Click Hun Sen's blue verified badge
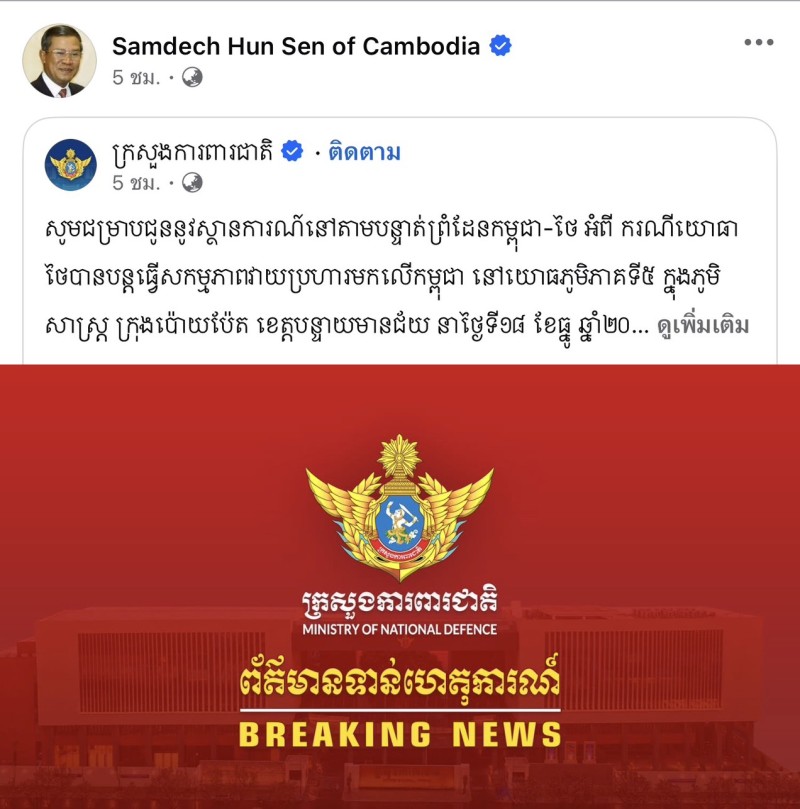 500,46
